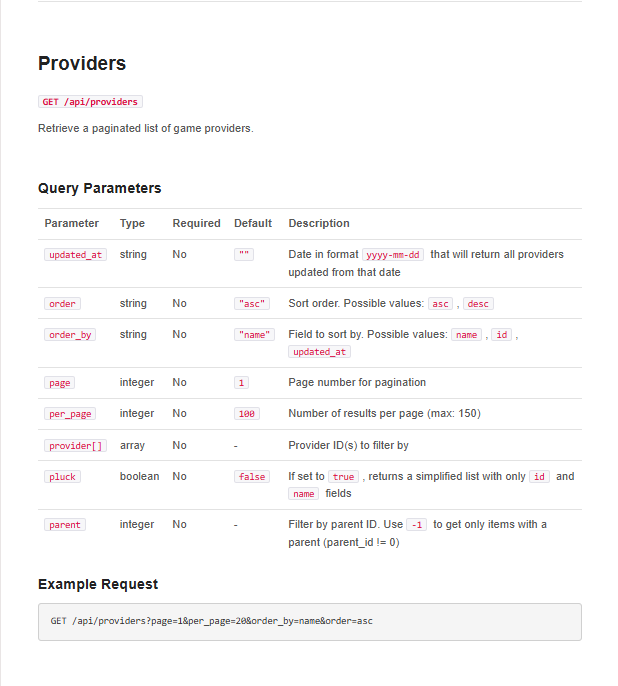Click the Providers heading
Screen dimensions: 618x686
82,64
